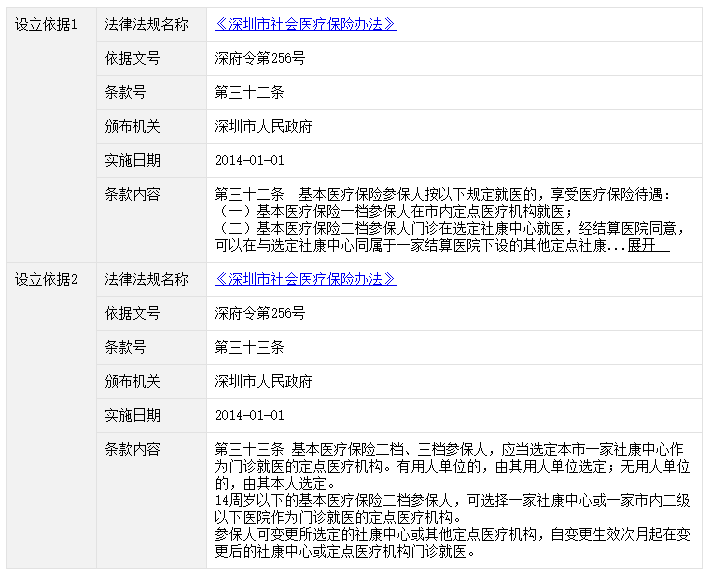
Task: Click the 颁布机关 label in 设立依据2
Action: coord(132,381)
